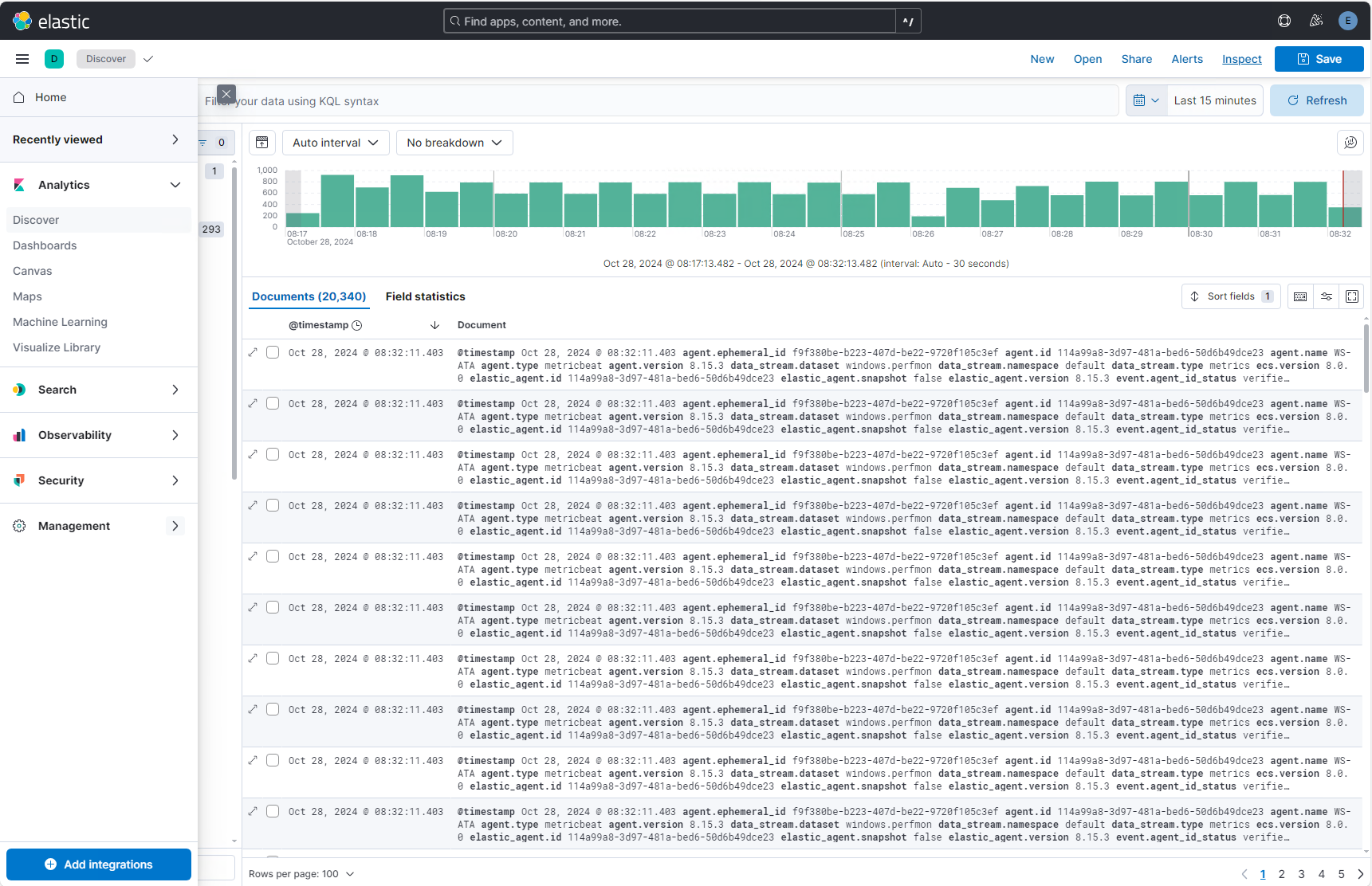Switch to Field statistics tab
Image resolution: width=1372 pixels, height=886 pixels.
pos(425,296)
